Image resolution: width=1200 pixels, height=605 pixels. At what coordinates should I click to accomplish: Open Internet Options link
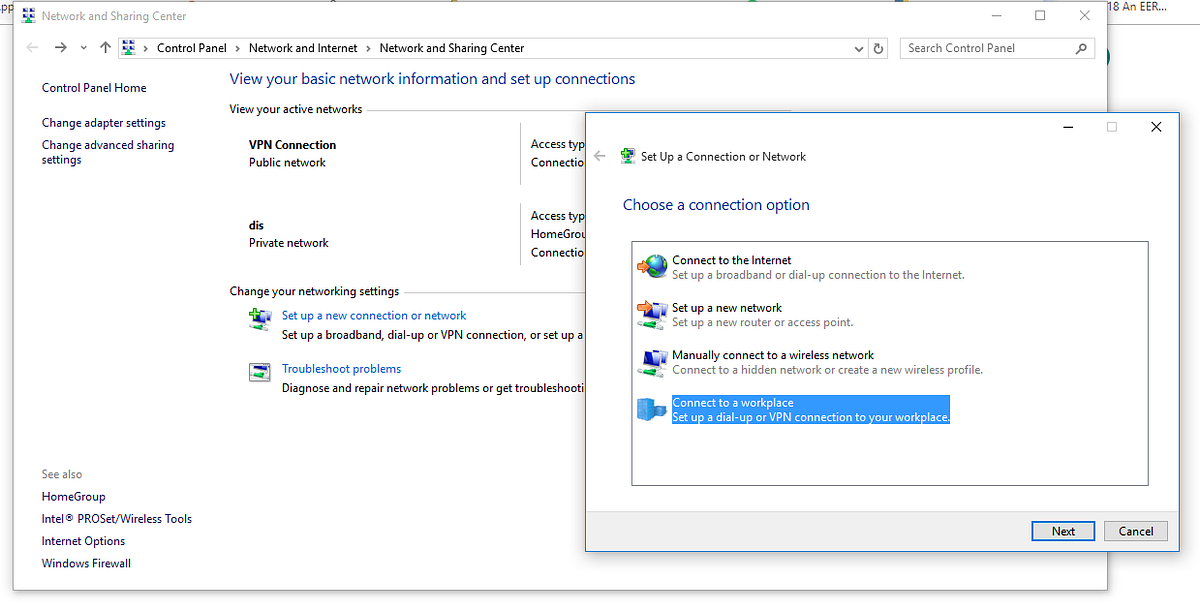[83, 541]
